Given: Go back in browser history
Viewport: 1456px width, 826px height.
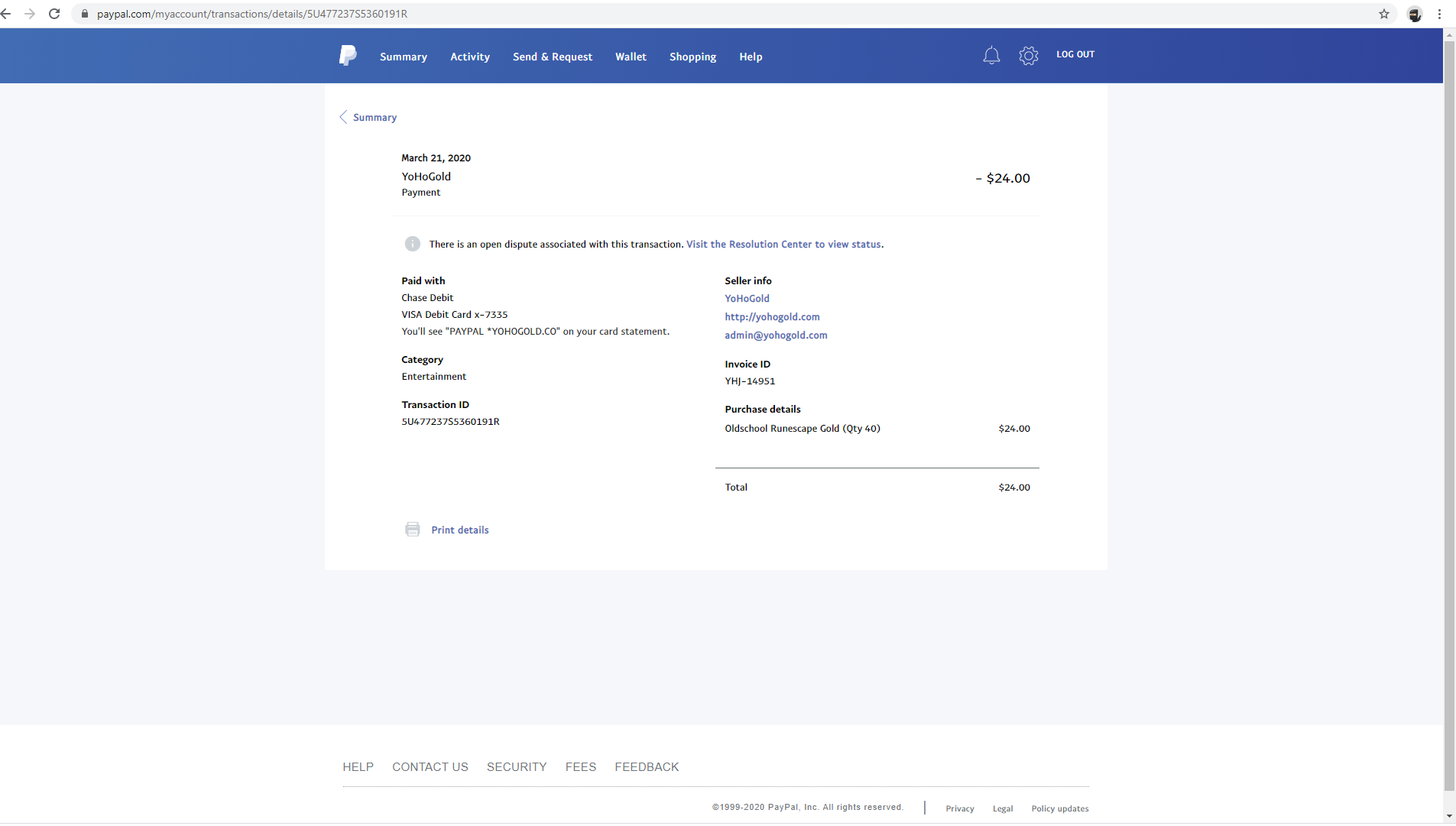Looking at the screenshot, I should (6, 14).
